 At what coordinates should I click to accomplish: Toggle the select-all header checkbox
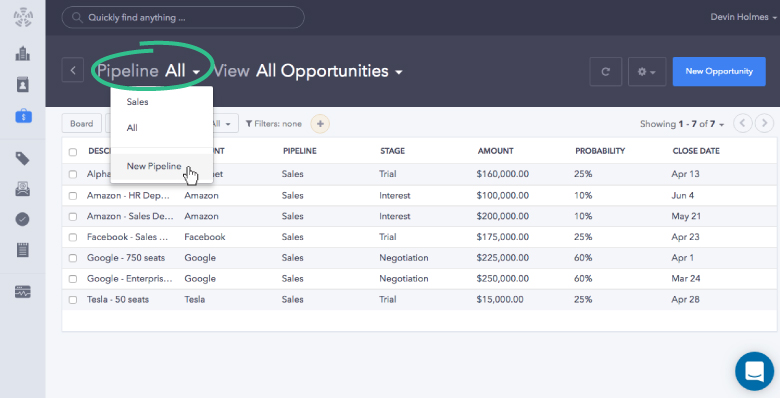tap(73, 152)
